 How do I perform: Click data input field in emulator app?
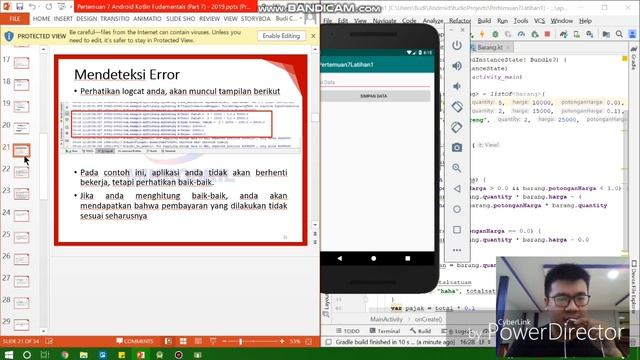[x=375, y=82]
